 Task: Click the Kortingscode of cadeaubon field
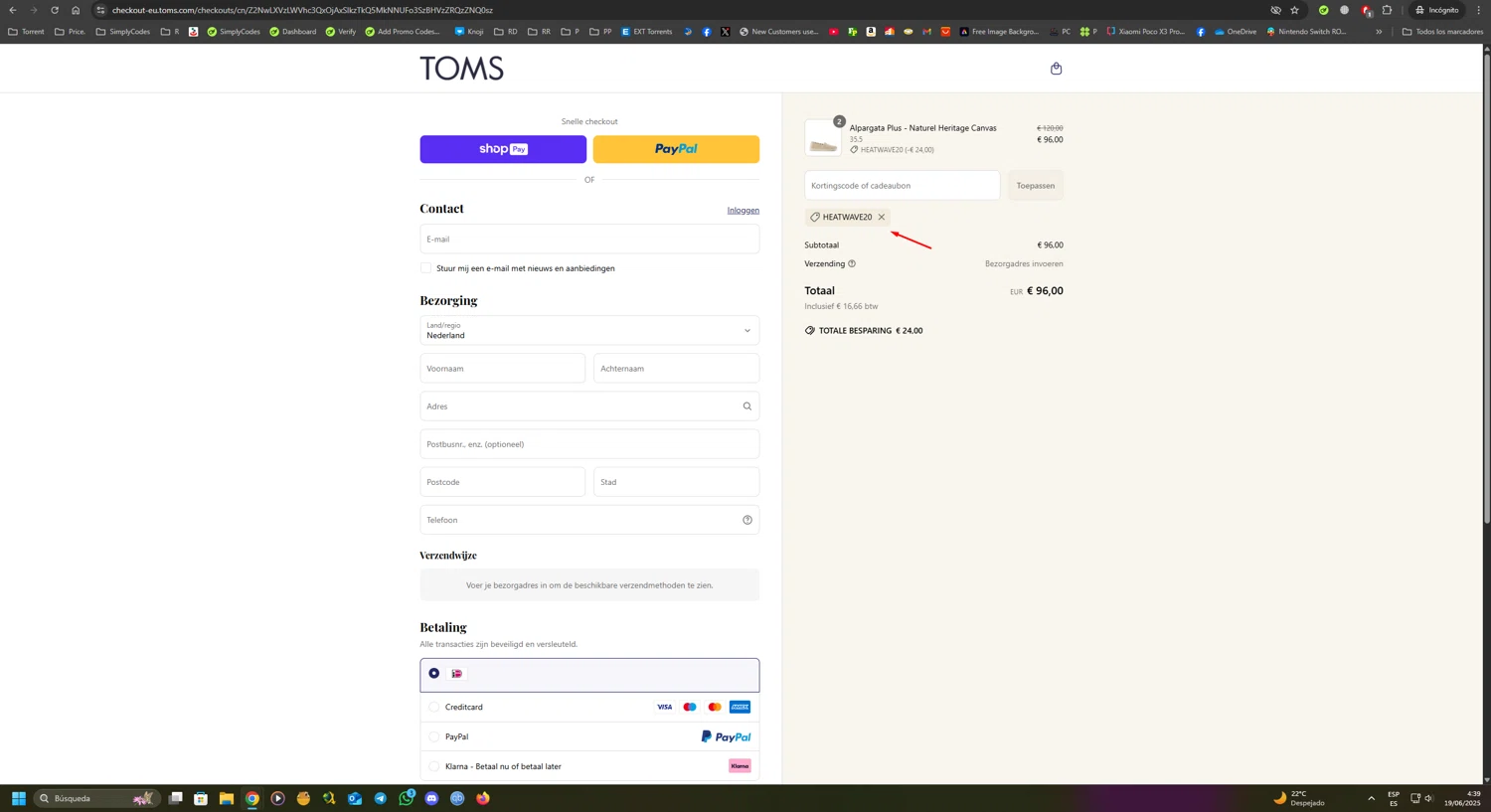902,185
